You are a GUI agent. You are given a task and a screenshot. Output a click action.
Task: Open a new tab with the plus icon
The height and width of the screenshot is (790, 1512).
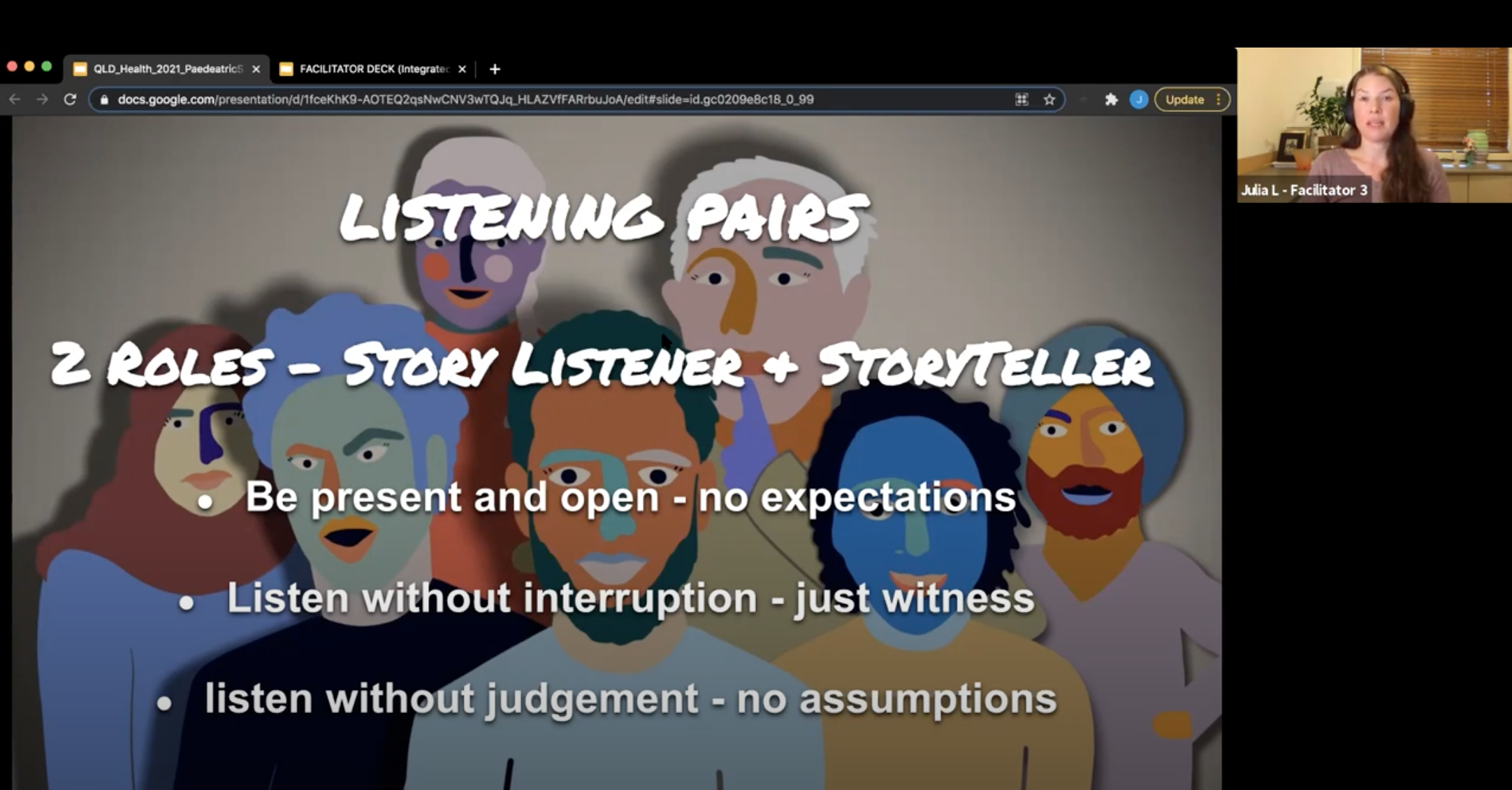coord(495,69)
